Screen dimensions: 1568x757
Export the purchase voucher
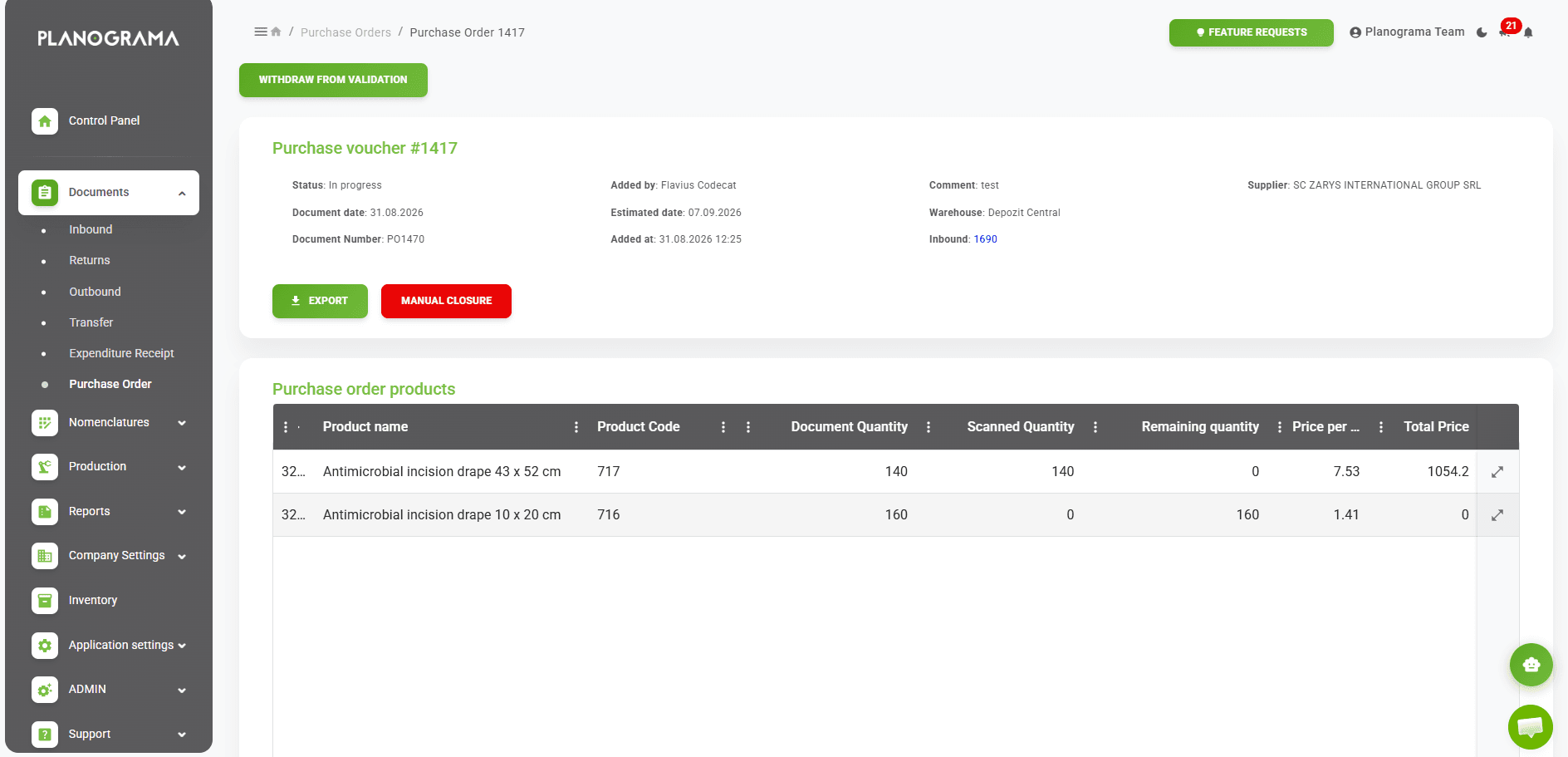pos(320,301)
